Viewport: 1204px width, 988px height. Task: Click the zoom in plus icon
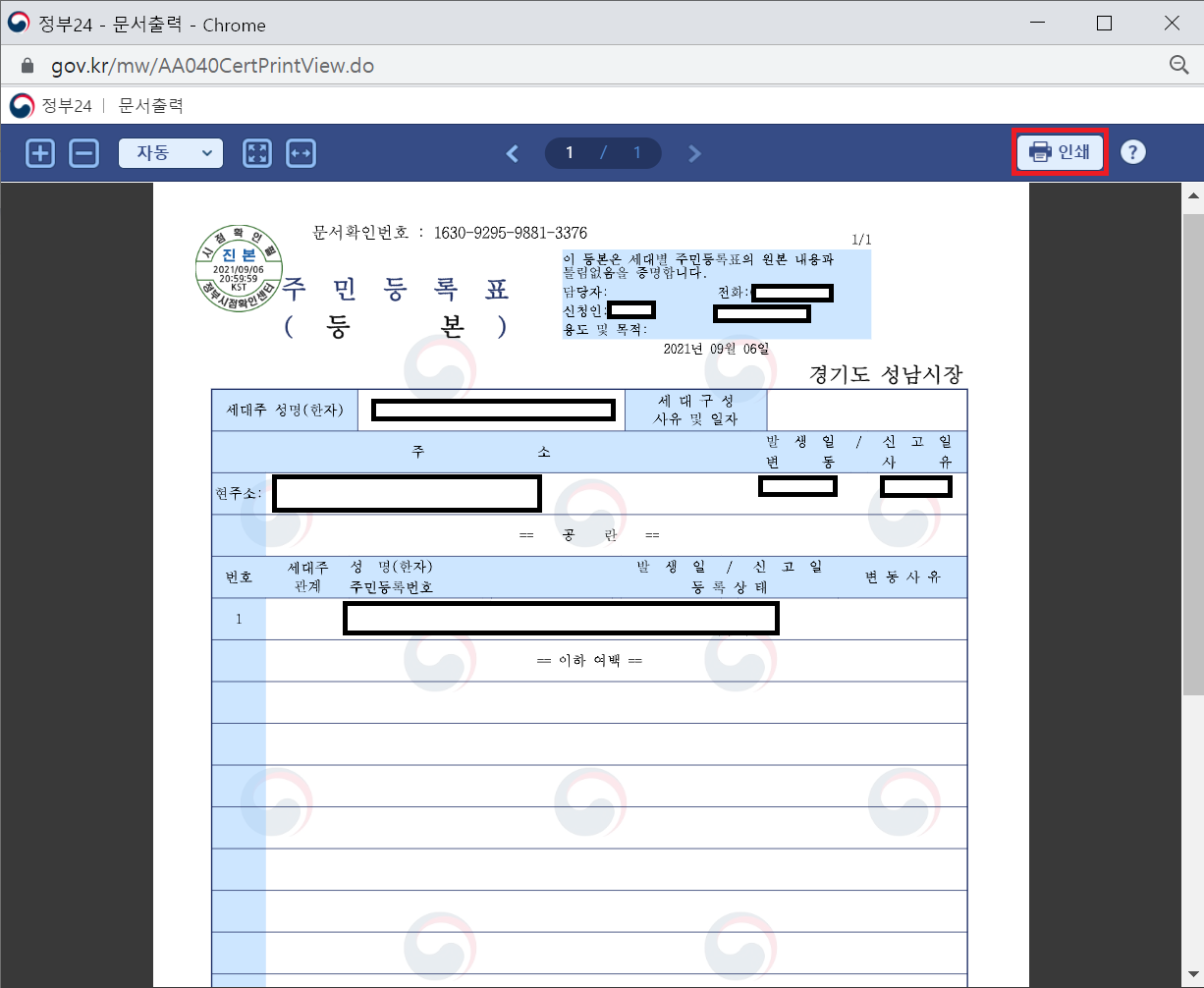coord(40,153)
